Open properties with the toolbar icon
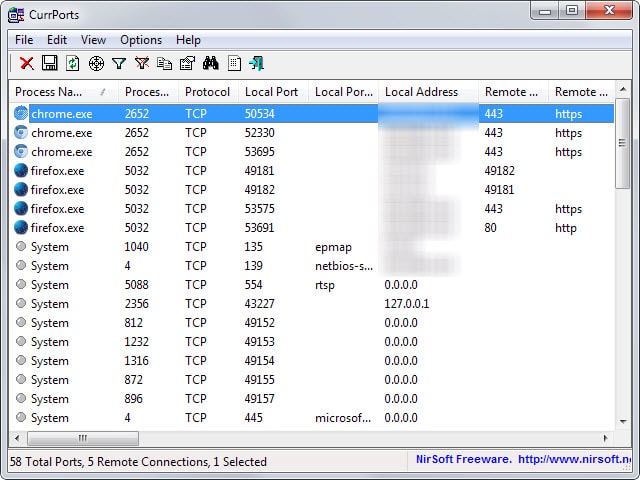 187,64
